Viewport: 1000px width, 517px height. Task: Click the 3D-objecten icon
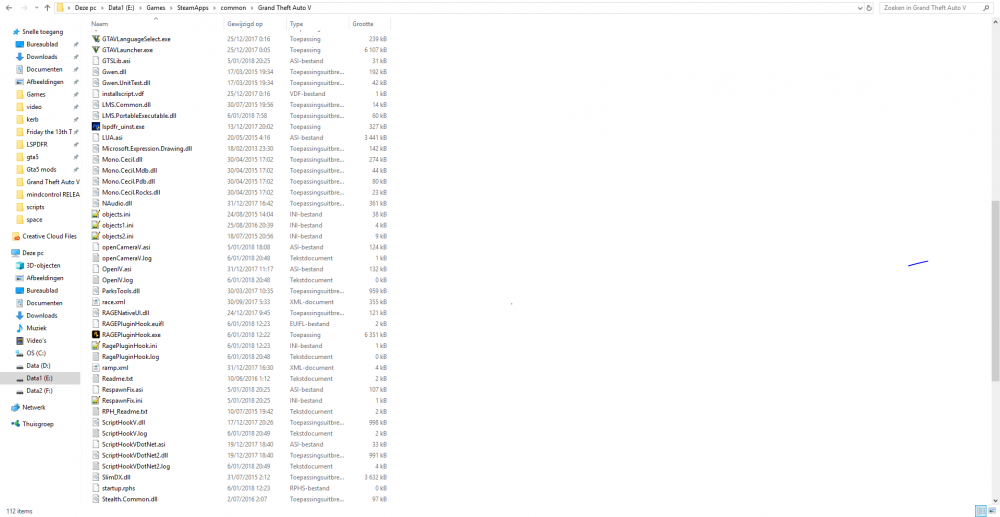tap(20, 266)
